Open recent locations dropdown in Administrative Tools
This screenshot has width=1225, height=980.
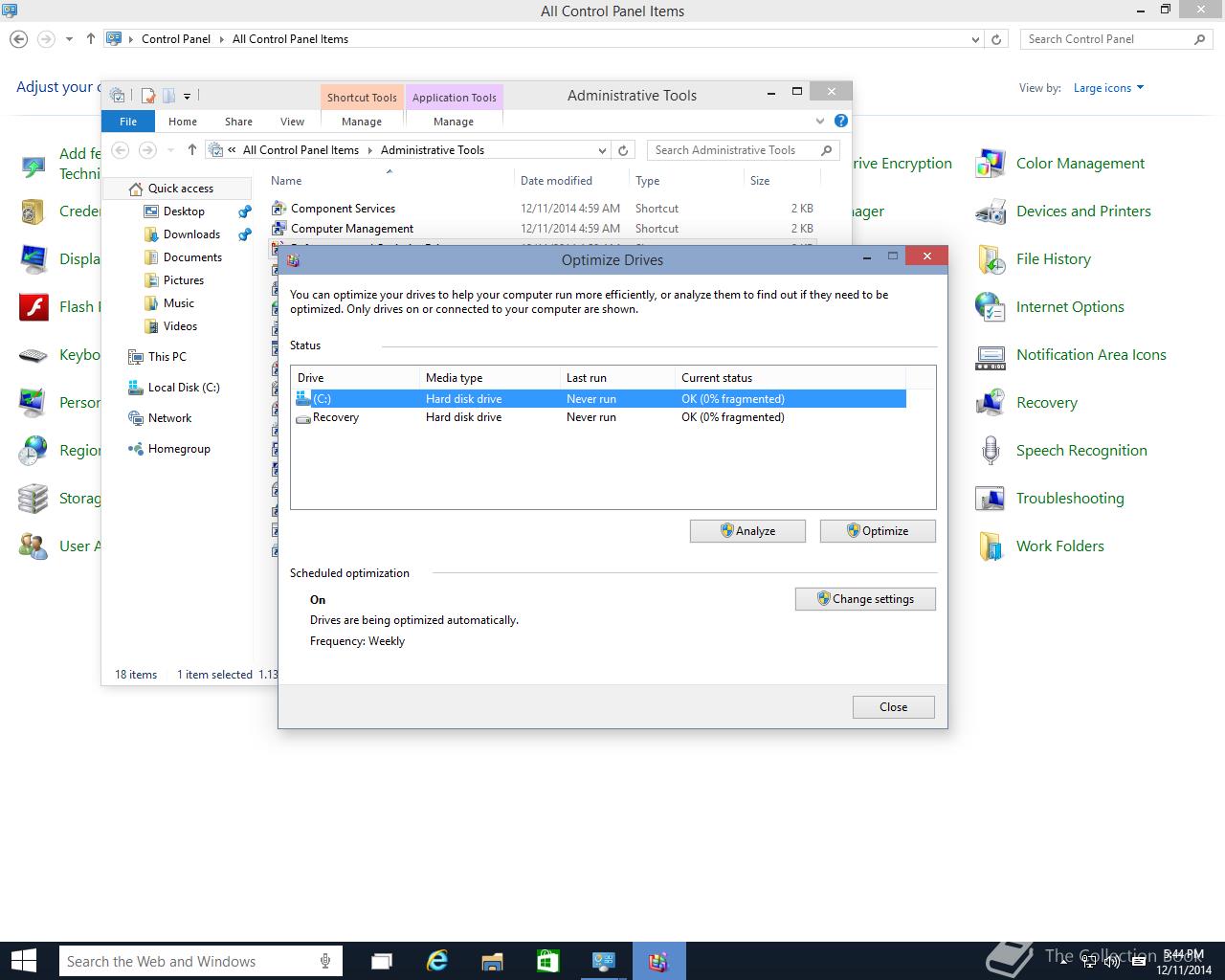click(170, 150)
